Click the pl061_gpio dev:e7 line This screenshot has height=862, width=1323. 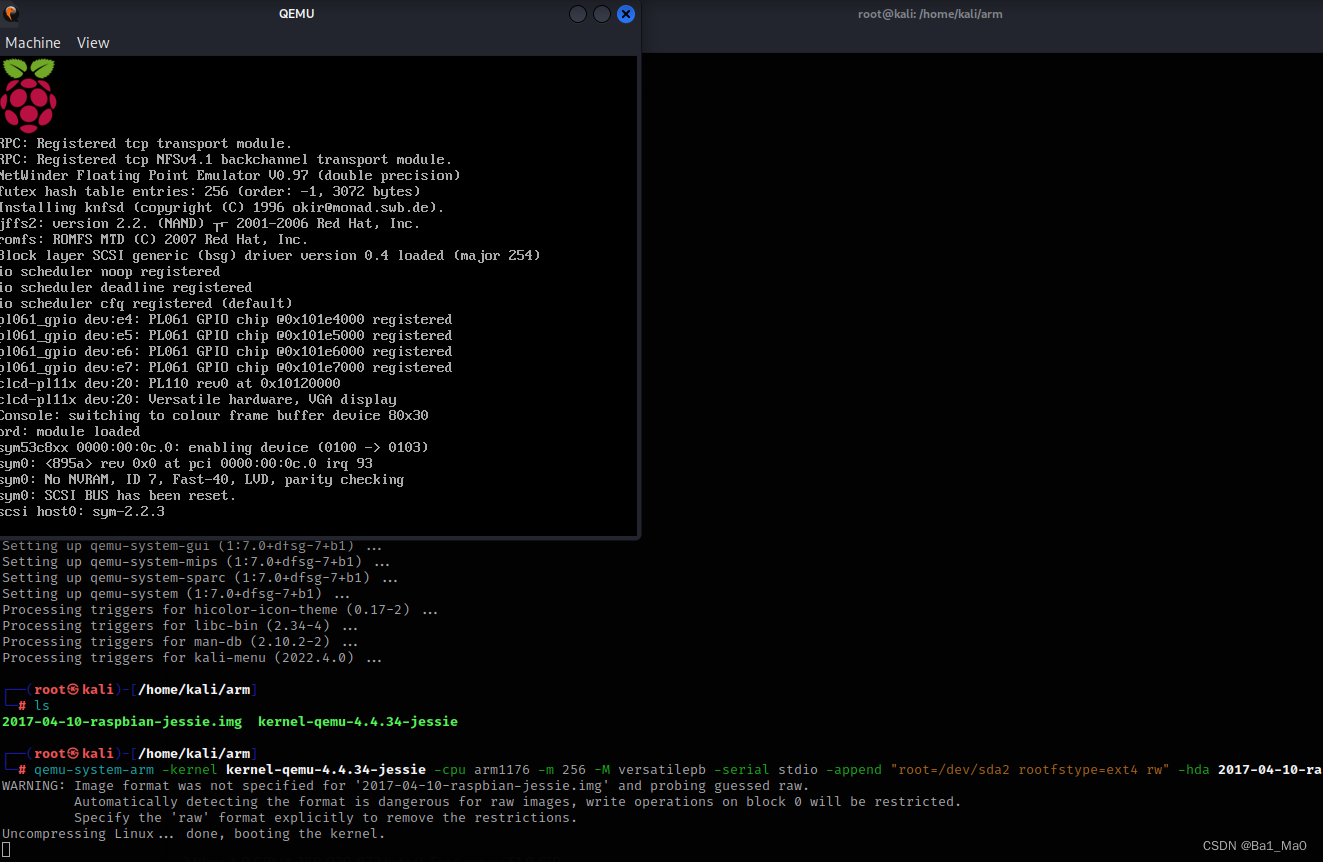tap(226, 368)
